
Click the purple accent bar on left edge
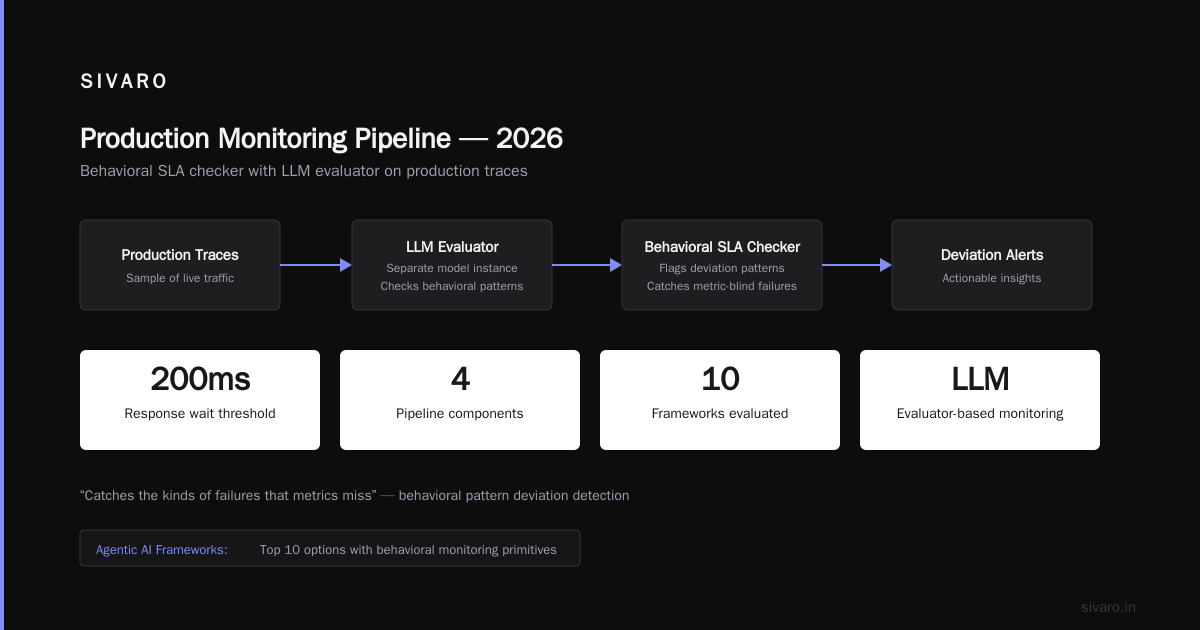coord(2,315)
